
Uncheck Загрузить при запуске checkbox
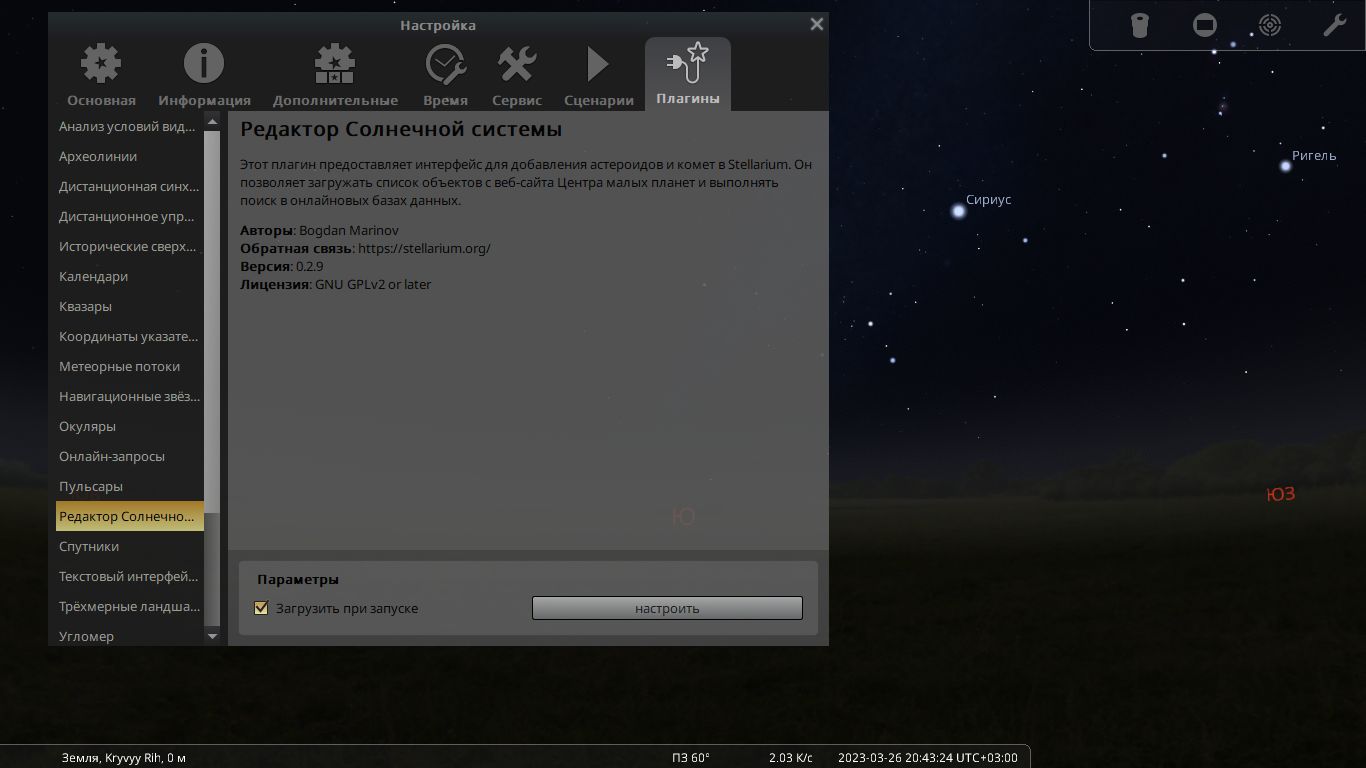[x=262, y=608]
